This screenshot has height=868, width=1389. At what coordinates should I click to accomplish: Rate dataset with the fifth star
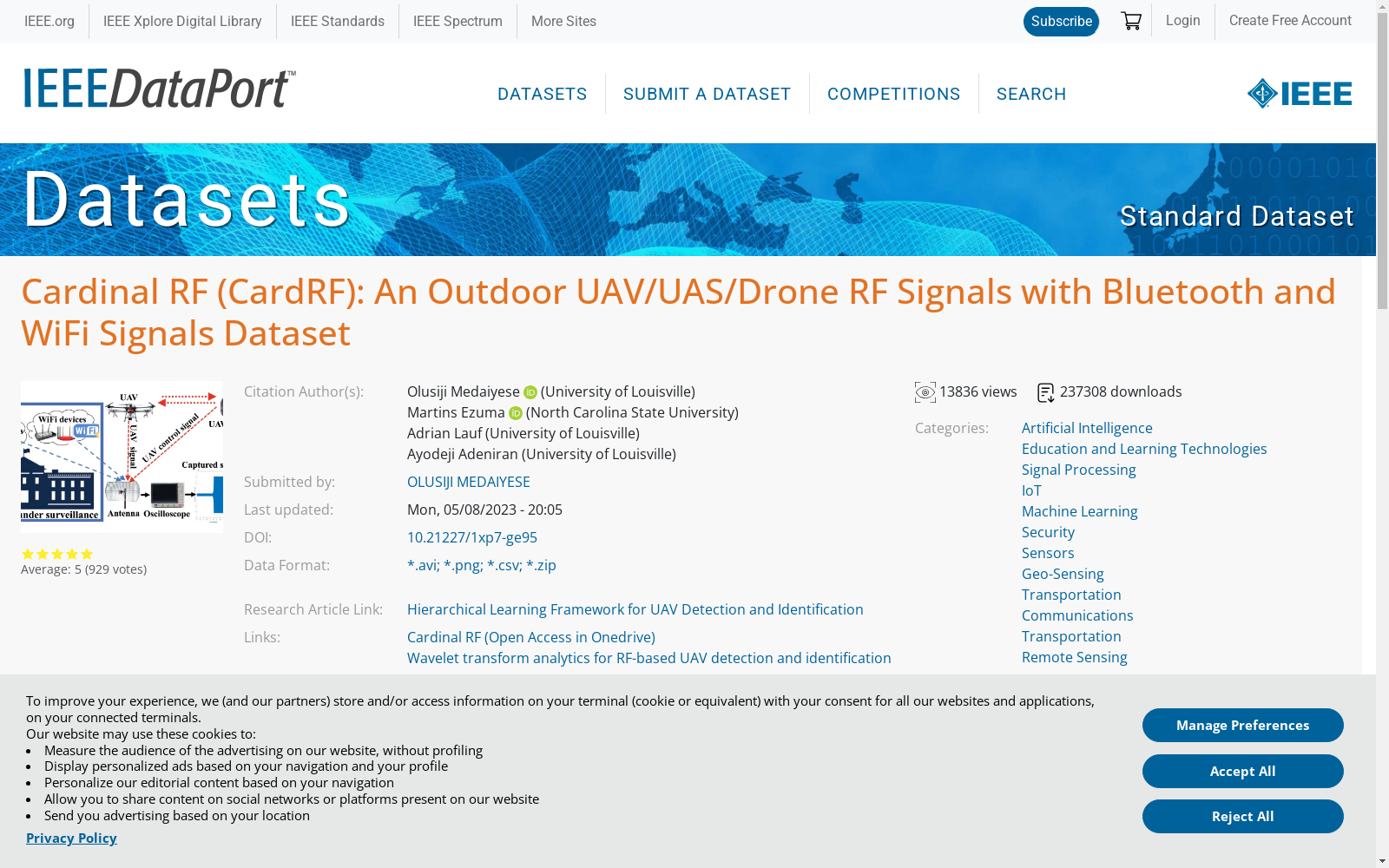(x=87, y=554)
